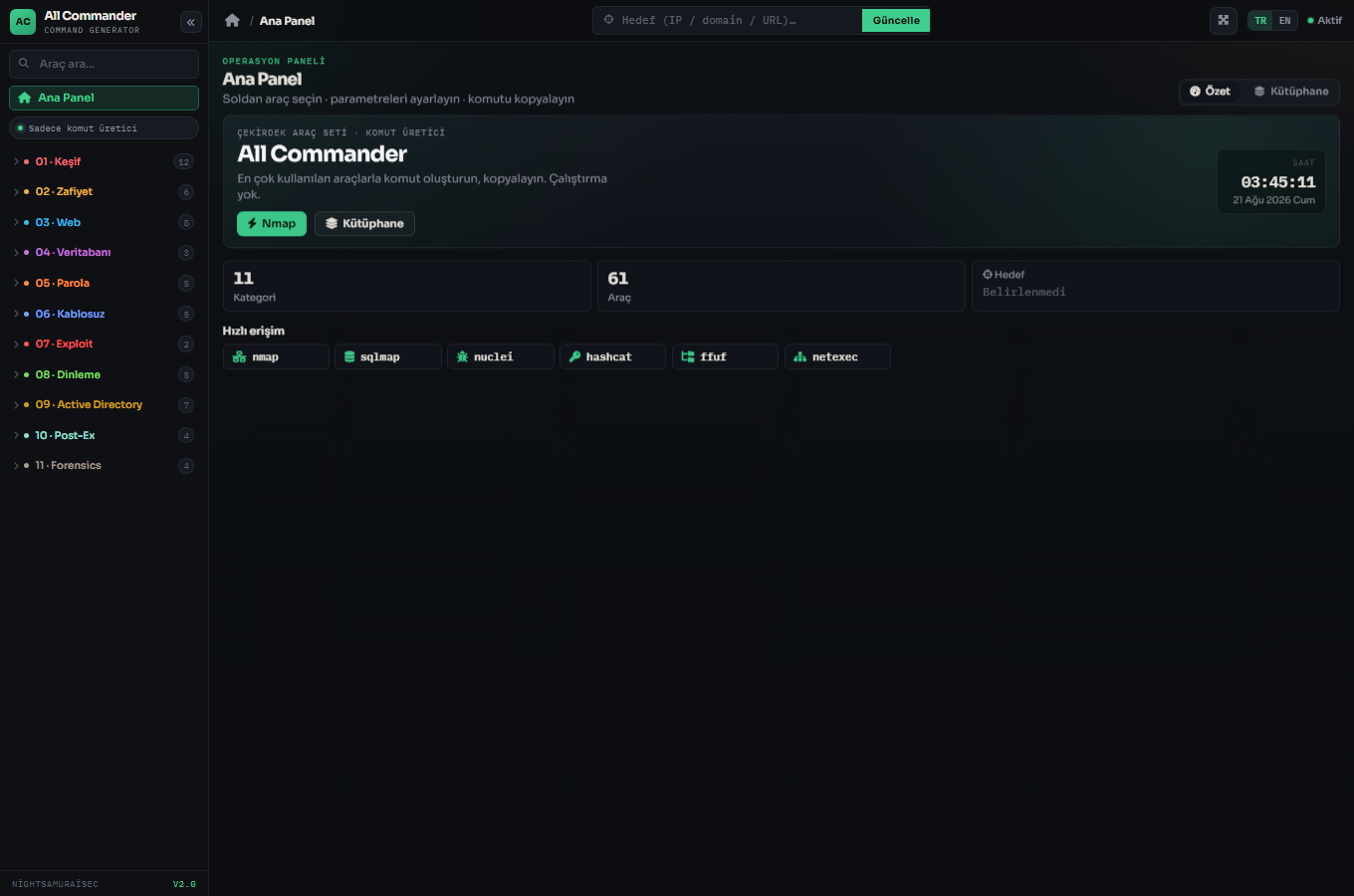Click the 'Belirlenmedi' target value
Image resolution: width=1354 pixels, height=896 pixels.
1023,293
